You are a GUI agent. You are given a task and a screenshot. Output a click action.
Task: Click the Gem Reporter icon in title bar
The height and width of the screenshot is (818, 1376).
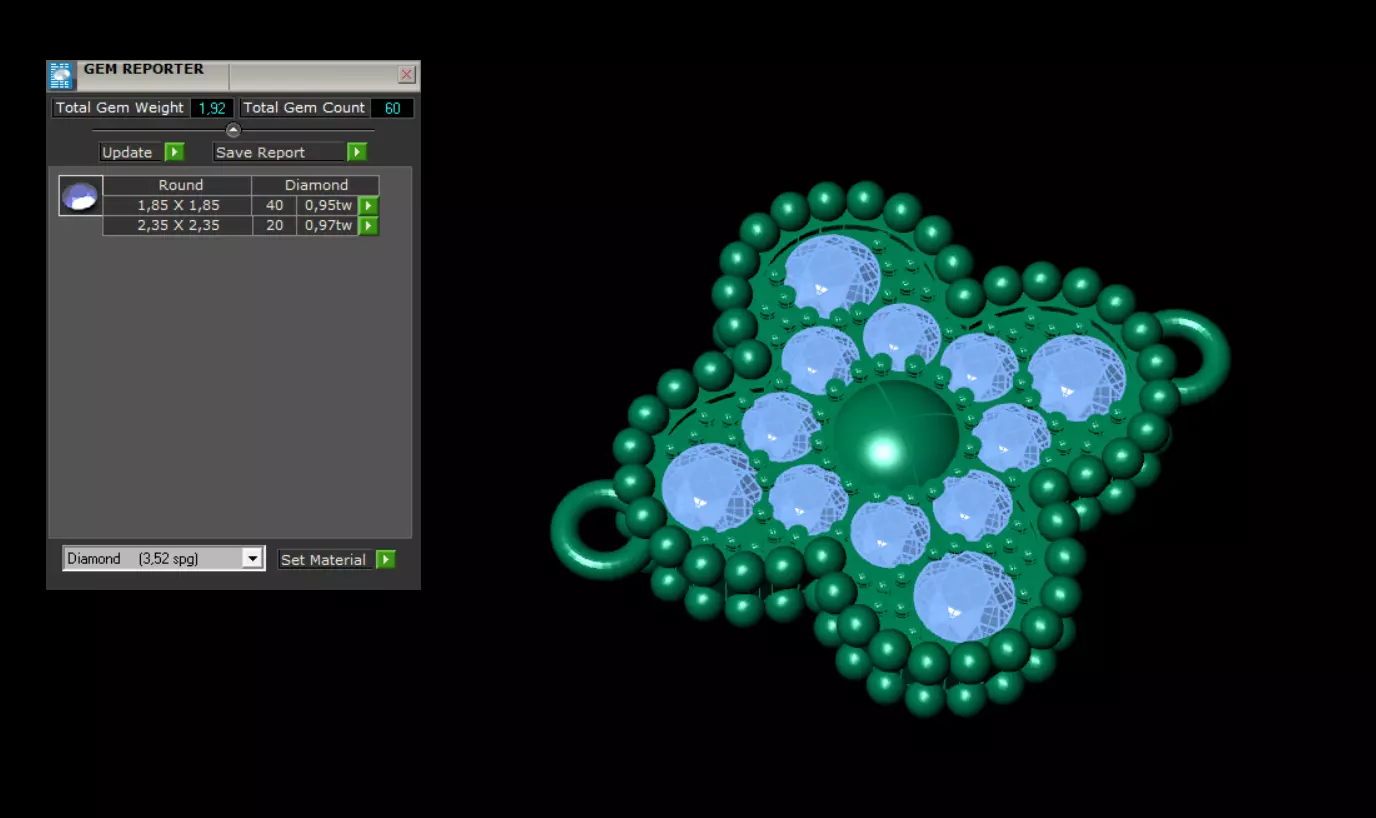click(x=62, y=76)
